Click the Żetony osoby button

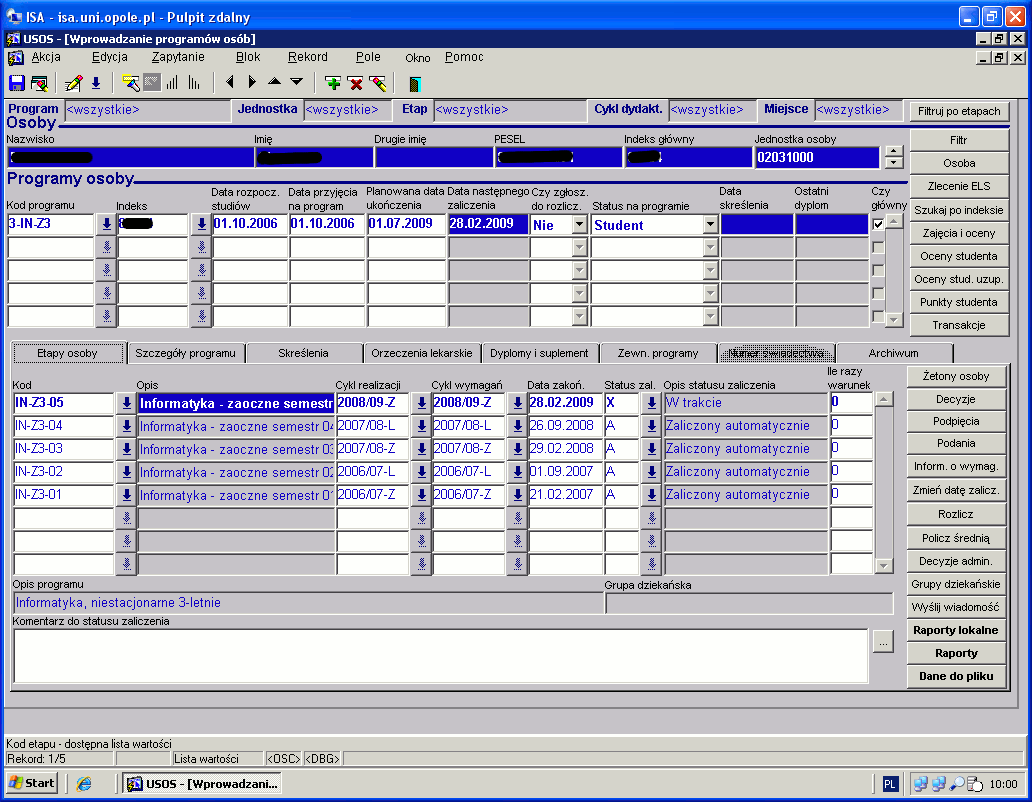click(956, 376)
